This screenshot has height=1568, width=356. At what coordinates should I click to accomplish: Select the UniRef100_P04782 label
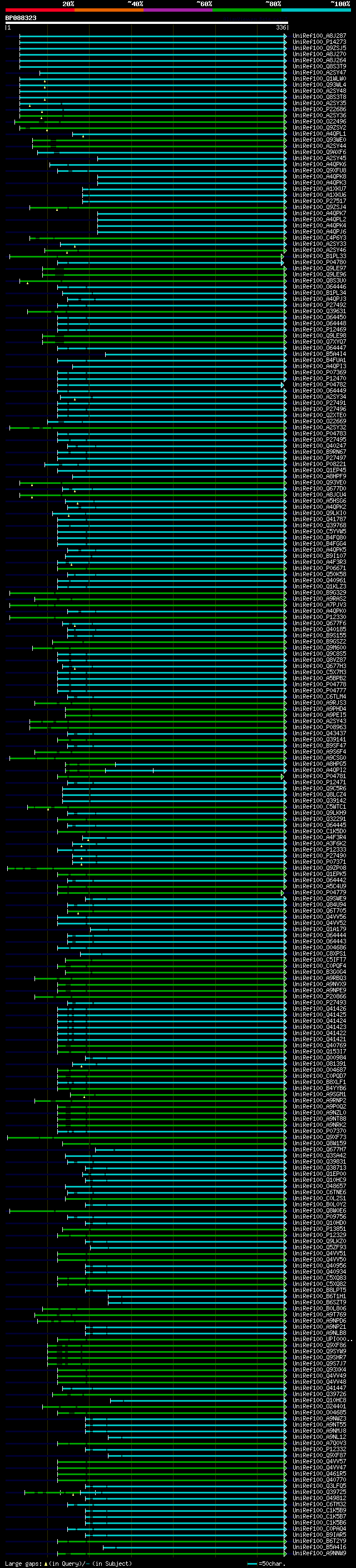click(319, 385)
